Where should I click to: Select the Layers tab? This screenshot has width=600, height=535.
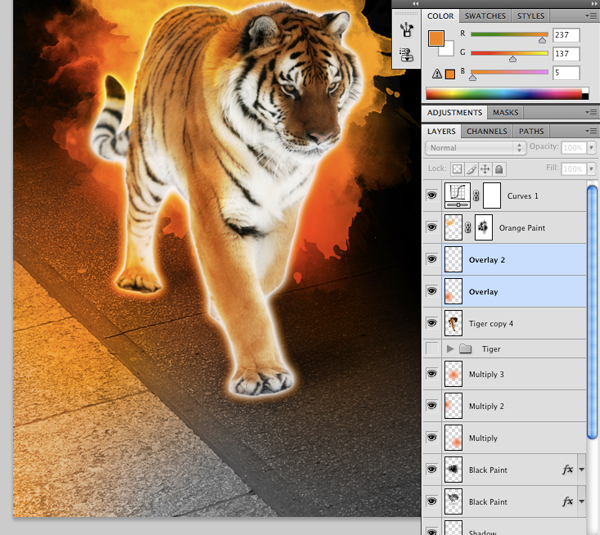click(441, 131)
